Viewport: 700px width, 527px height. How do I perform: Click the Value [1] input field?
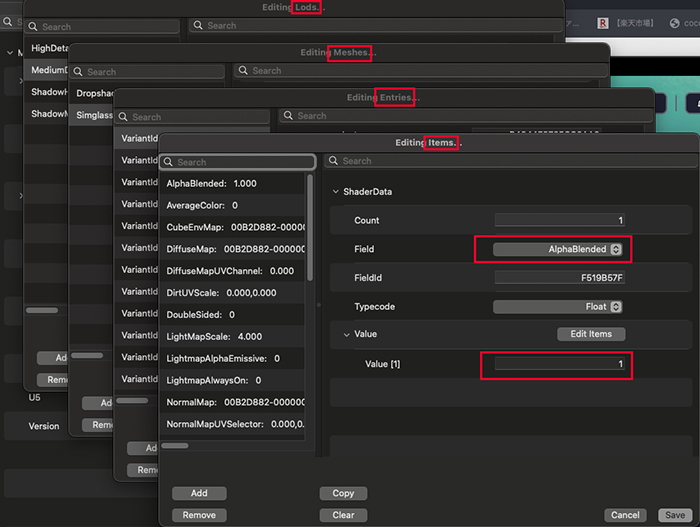(x=559, y=364)
